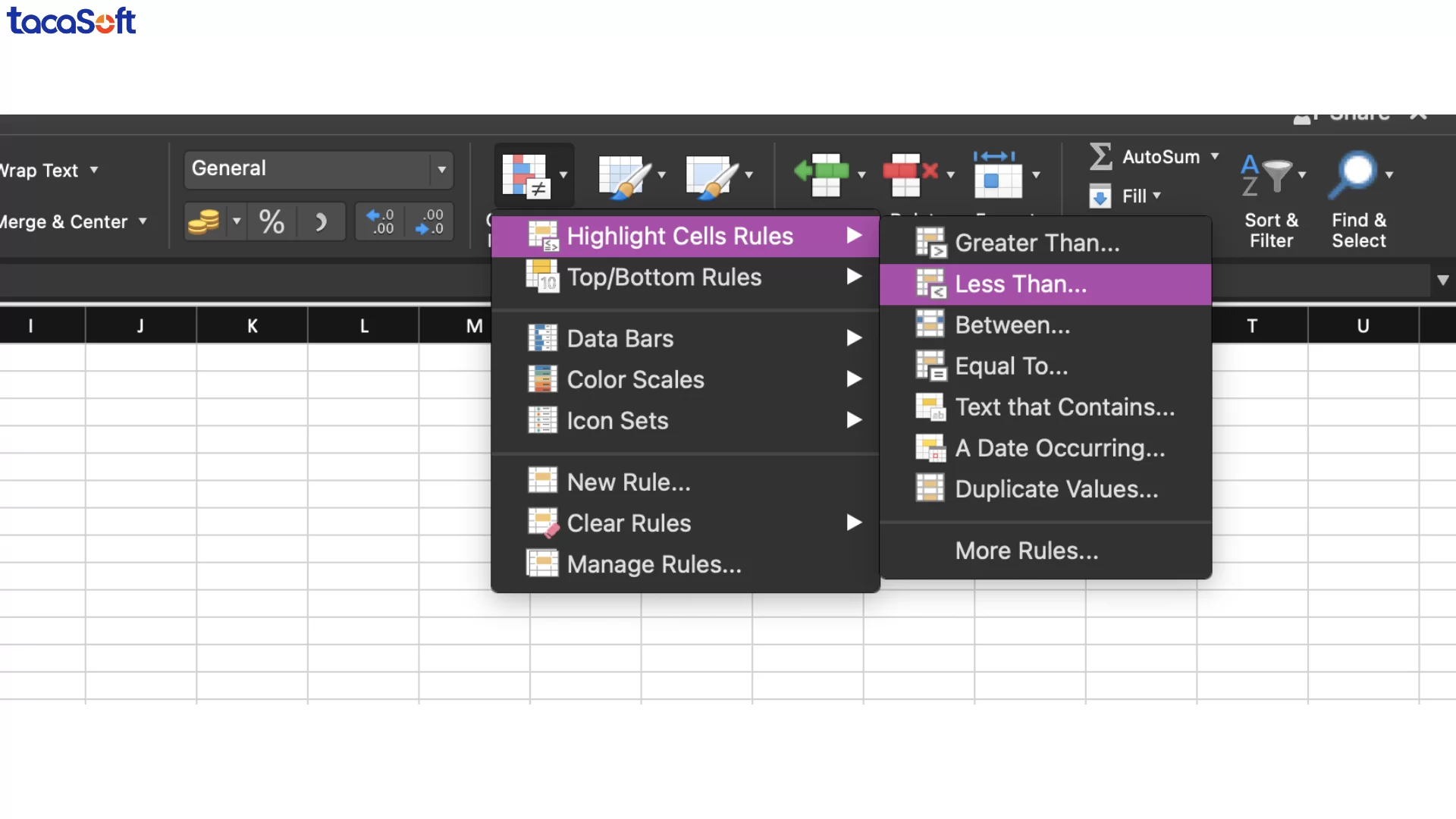Click the Decrease Decimal icon
This screenshot has width=1456, height=819.
pos(429,221)
